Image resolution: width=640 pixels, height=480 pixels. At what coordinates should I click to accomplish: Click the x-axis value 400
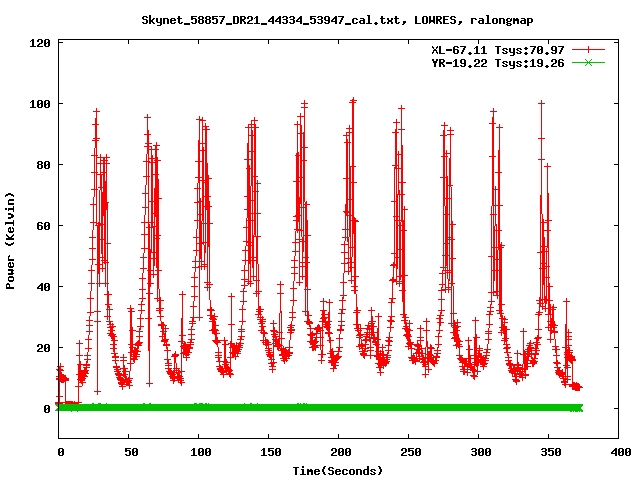(621, 452)
